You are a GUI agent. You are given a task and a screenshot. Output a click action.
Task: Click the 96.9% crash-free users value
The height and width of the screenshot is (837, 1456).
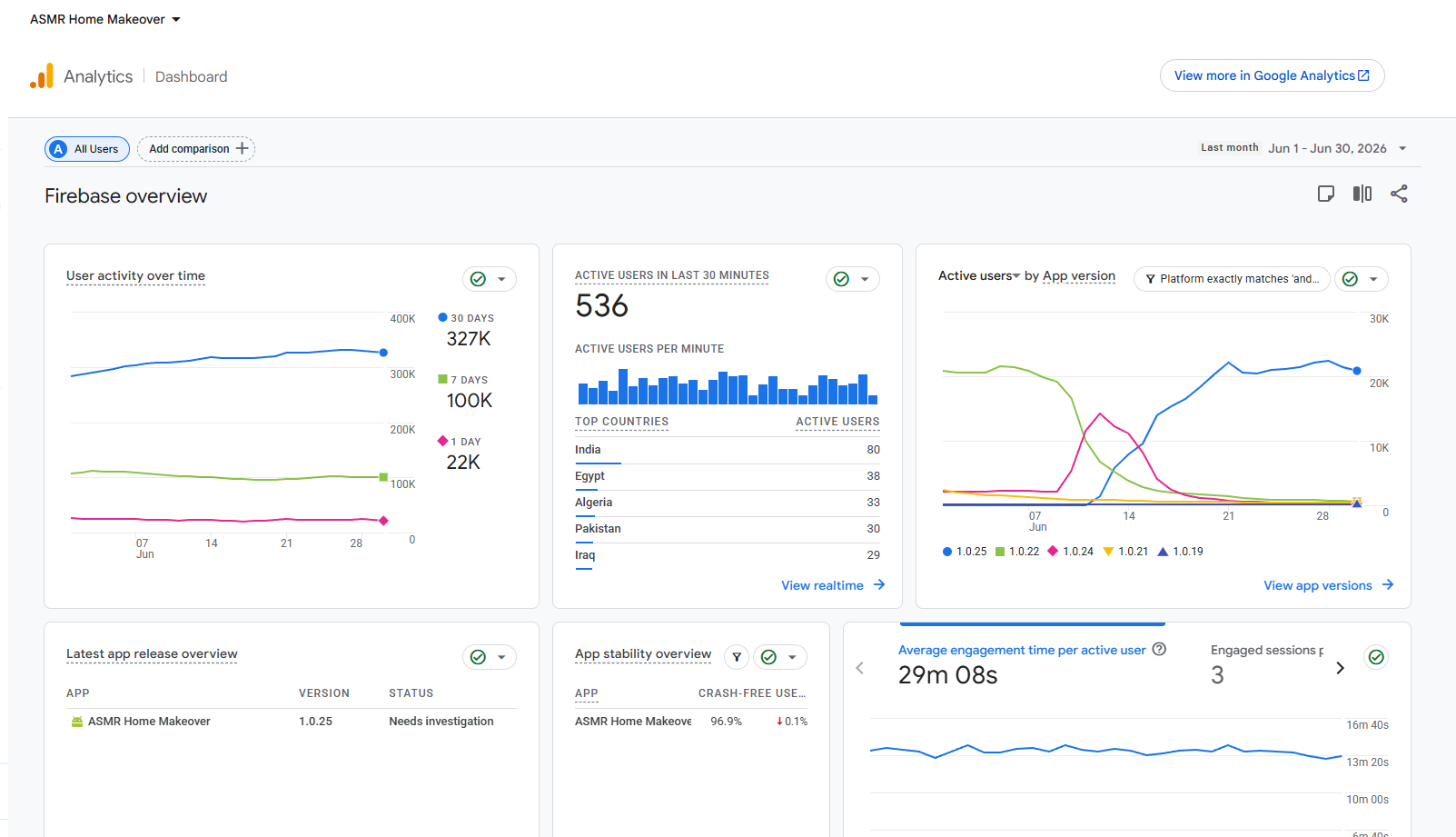click(x=726, y=722)
